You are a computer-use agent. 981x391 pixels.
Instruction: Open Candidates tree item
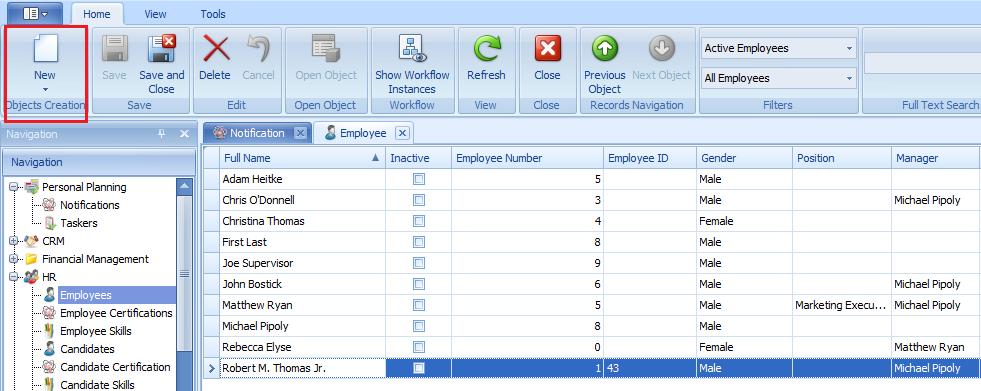pyautogui.click(x=87, y=349)
